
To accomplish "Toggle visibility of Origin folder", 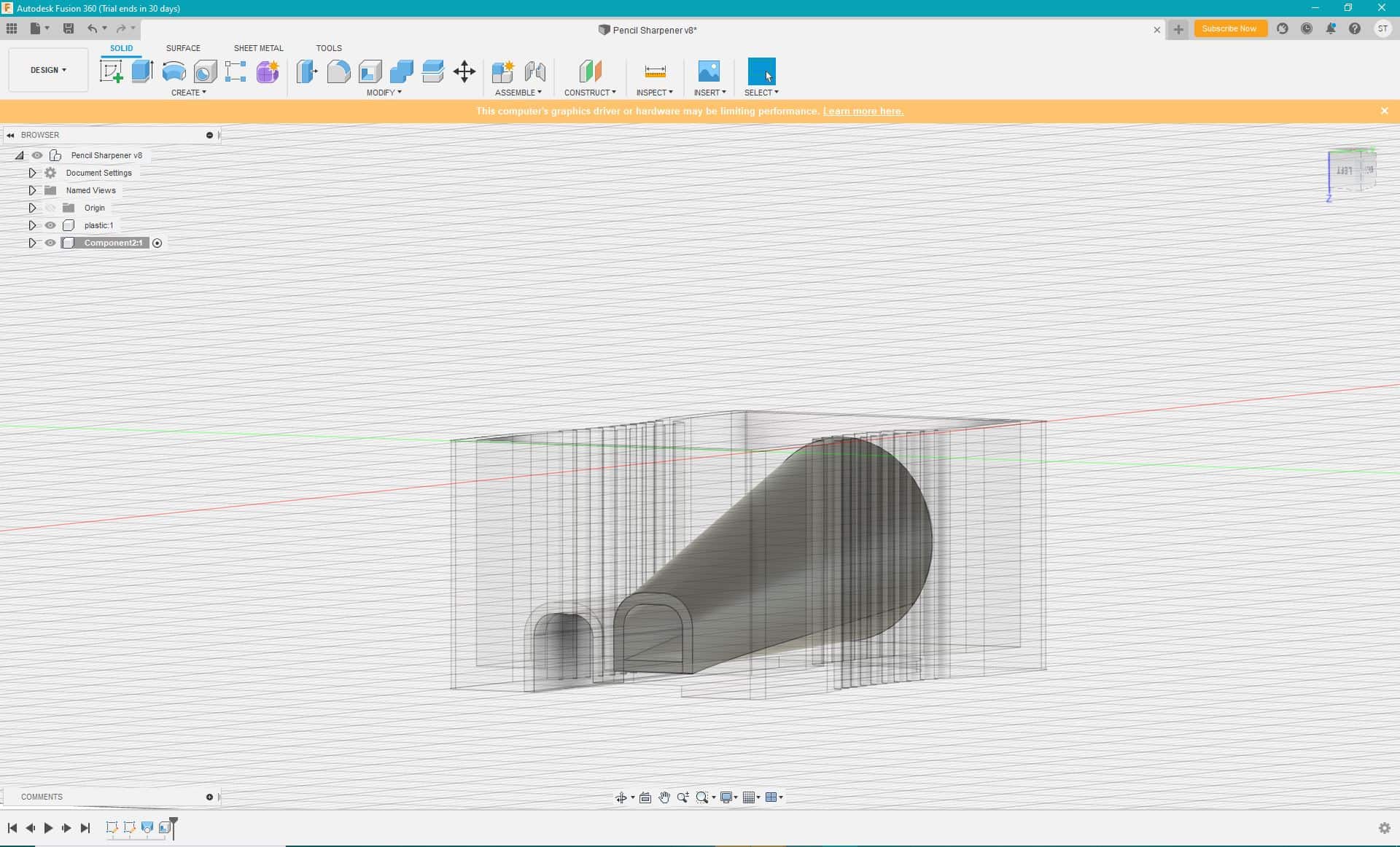I will click(x=50, y=208).
